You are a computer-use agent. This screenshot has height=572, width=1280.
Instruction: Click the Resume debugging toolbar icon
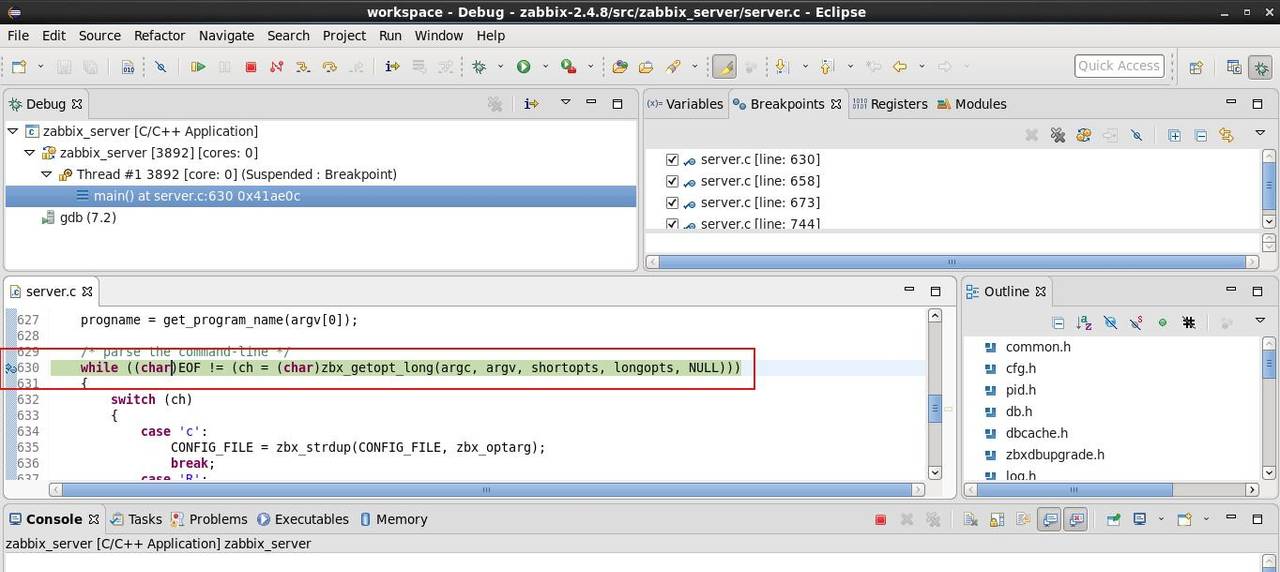pyautogui.click(x=198, y=67)
